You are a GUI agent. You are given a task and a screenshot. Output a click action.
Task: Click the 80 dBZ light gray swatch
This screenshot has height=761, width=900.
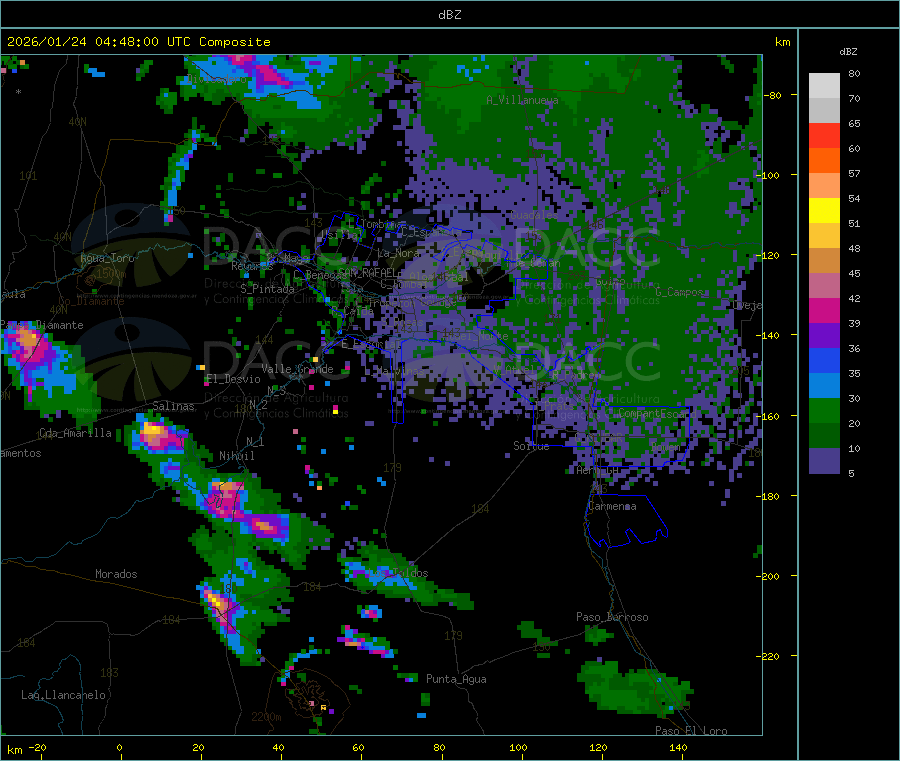point(824,86)
